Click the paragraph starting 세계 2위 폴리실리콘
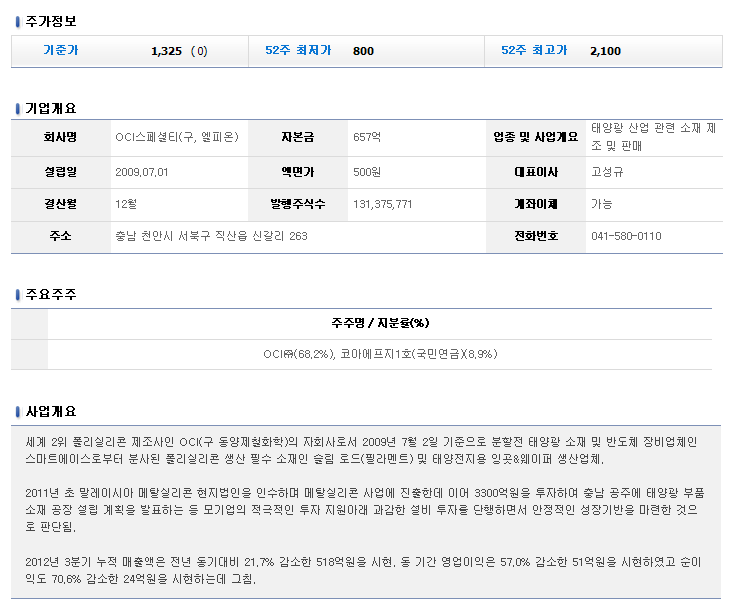Image resolution: width=739 pixels, height=606 pixels. pos(361,450)
